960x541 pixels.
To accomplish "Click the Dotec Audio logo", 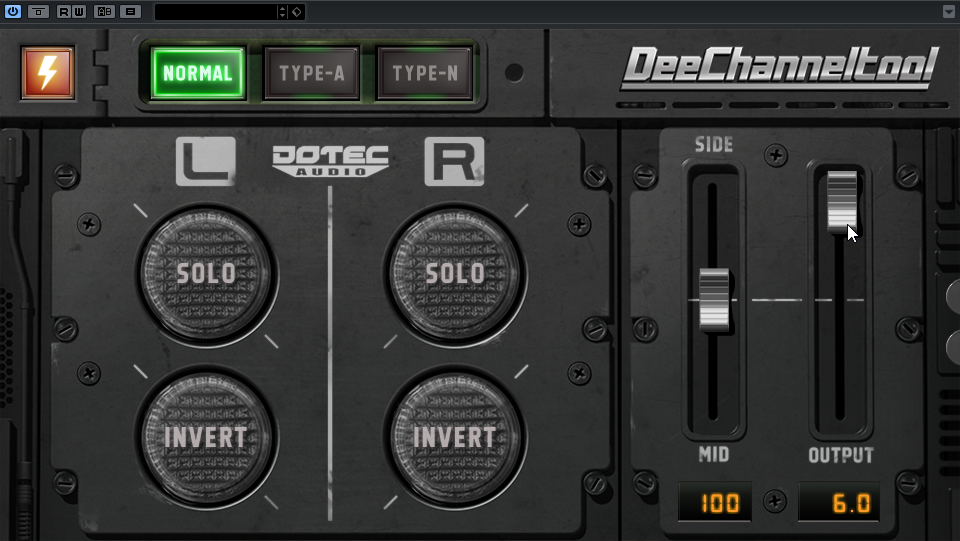I will [331, 161].
